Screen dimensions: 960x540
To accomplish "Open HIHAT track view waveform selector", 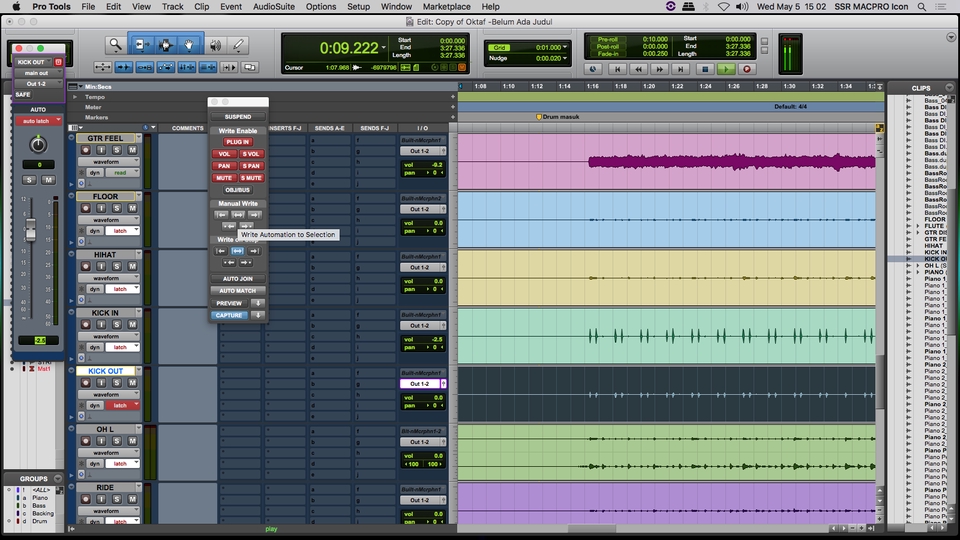I will 108,278.
